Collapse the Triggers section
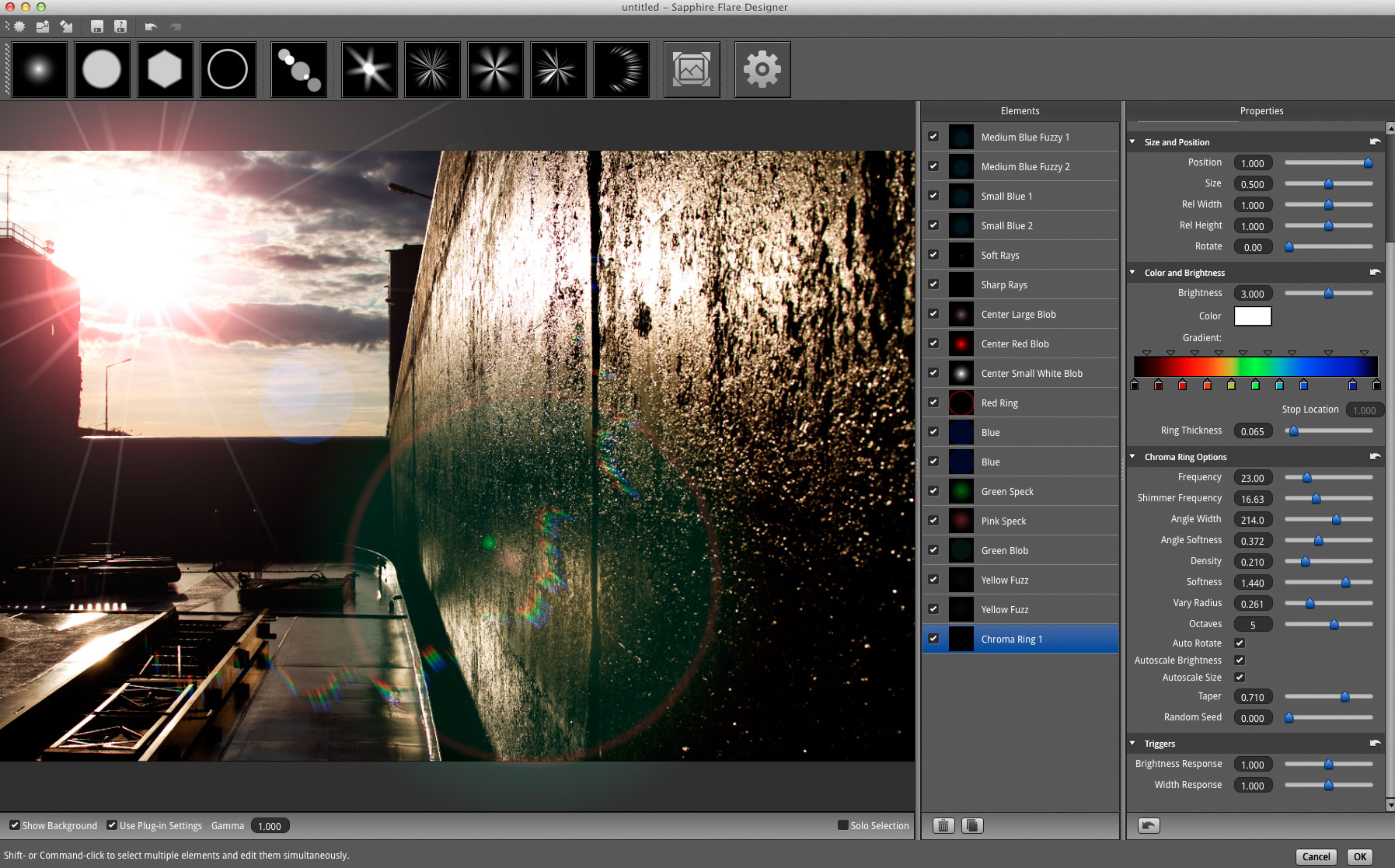Screen dimensions: 1395x868 1132,744
